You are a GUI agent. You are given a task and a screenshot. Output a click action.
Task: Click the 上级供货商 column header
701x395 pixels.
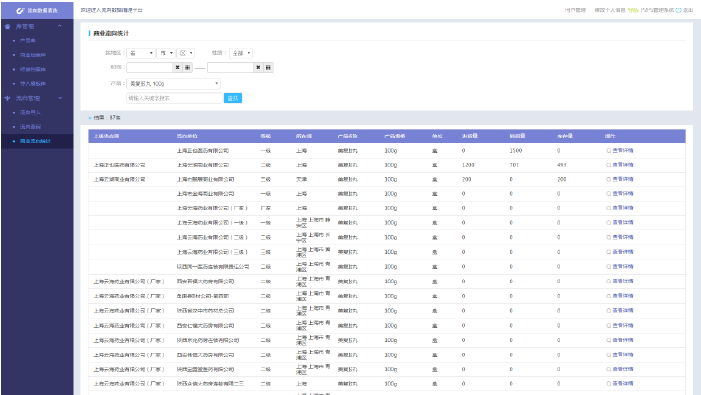click(106, 136)
